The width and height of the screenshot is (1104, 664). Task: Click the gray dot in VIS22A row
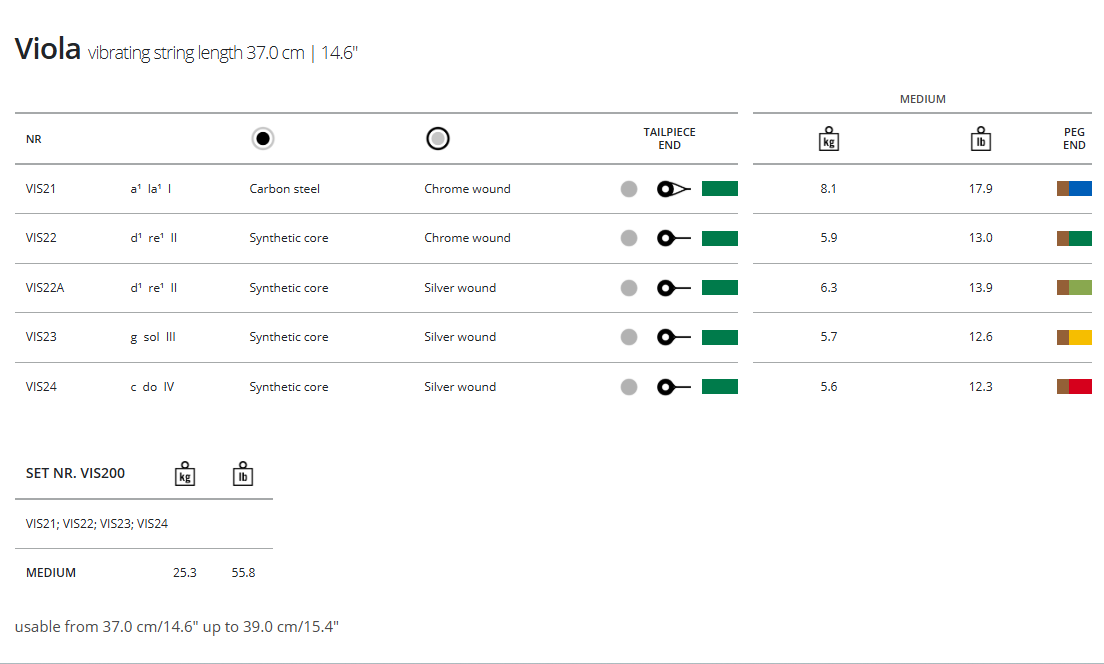pyautogui.click(x=629, y=288)
